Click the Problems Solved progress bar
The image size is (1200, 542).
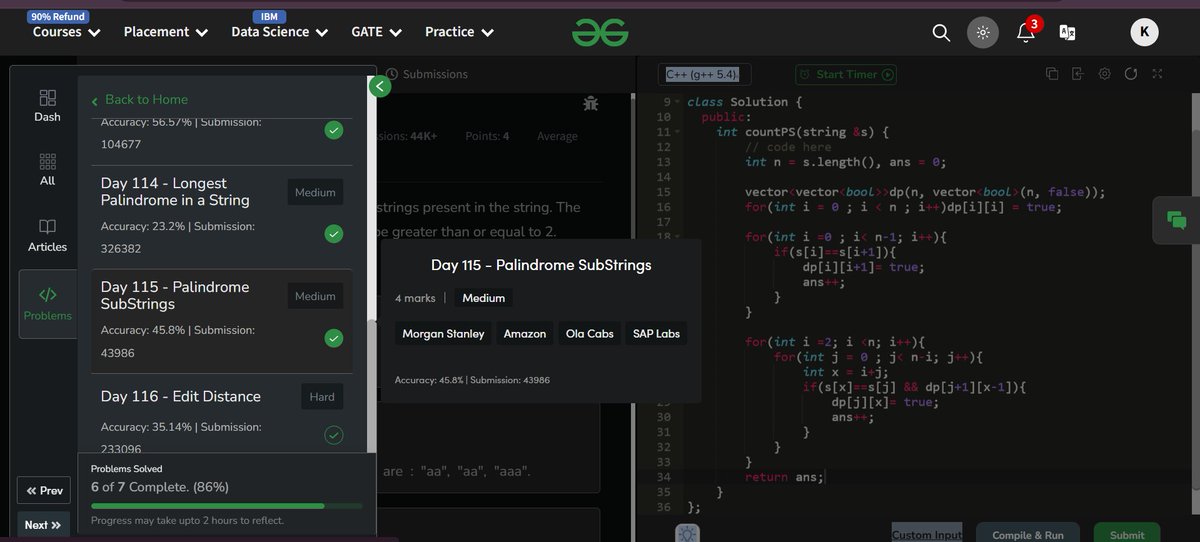coord(226,506)
